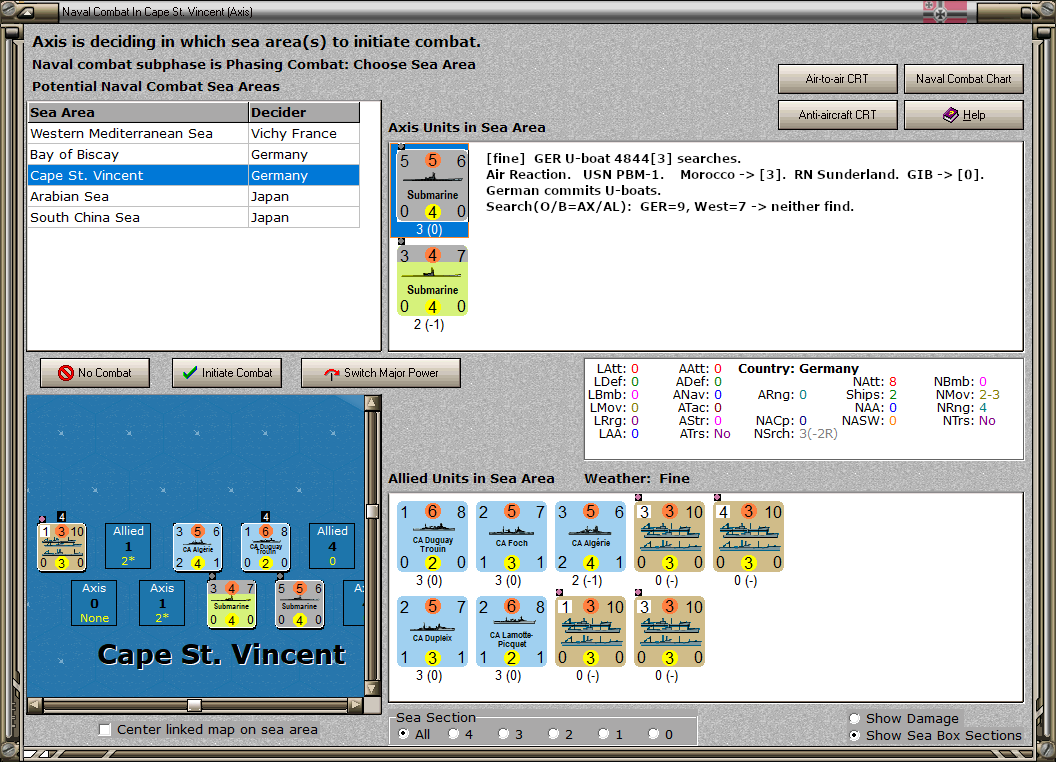
Task: Click the Allied sea box section 1 marker
Action: tap(128, 546)
